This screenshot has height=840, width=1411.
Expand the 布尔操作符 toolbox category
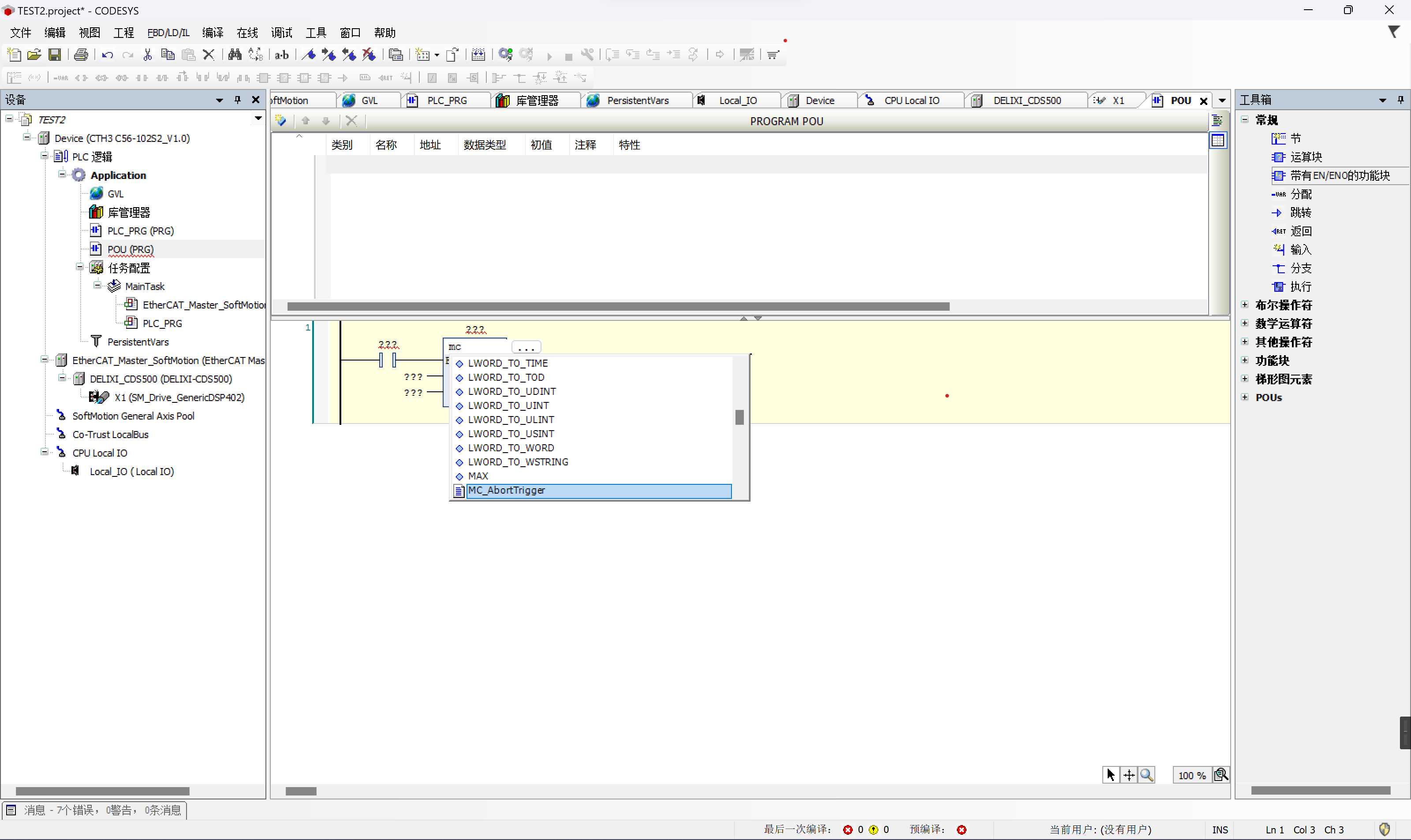[x=1244, y=305]
